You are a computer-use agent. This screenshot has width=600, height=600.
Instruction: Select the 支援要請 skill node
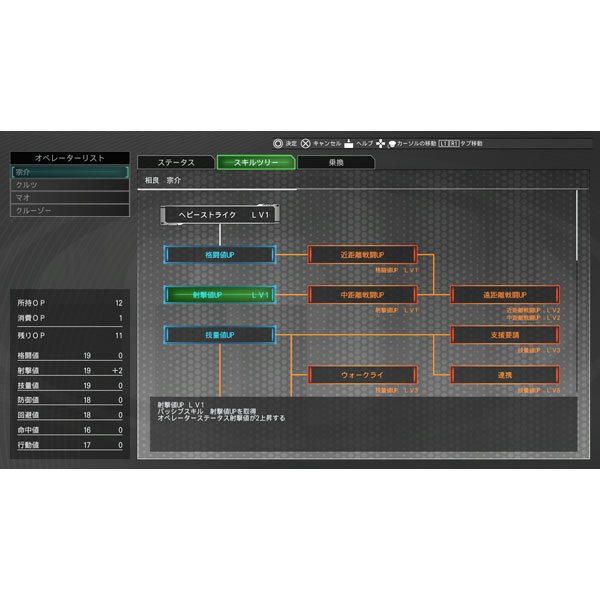tap(504, 335)
